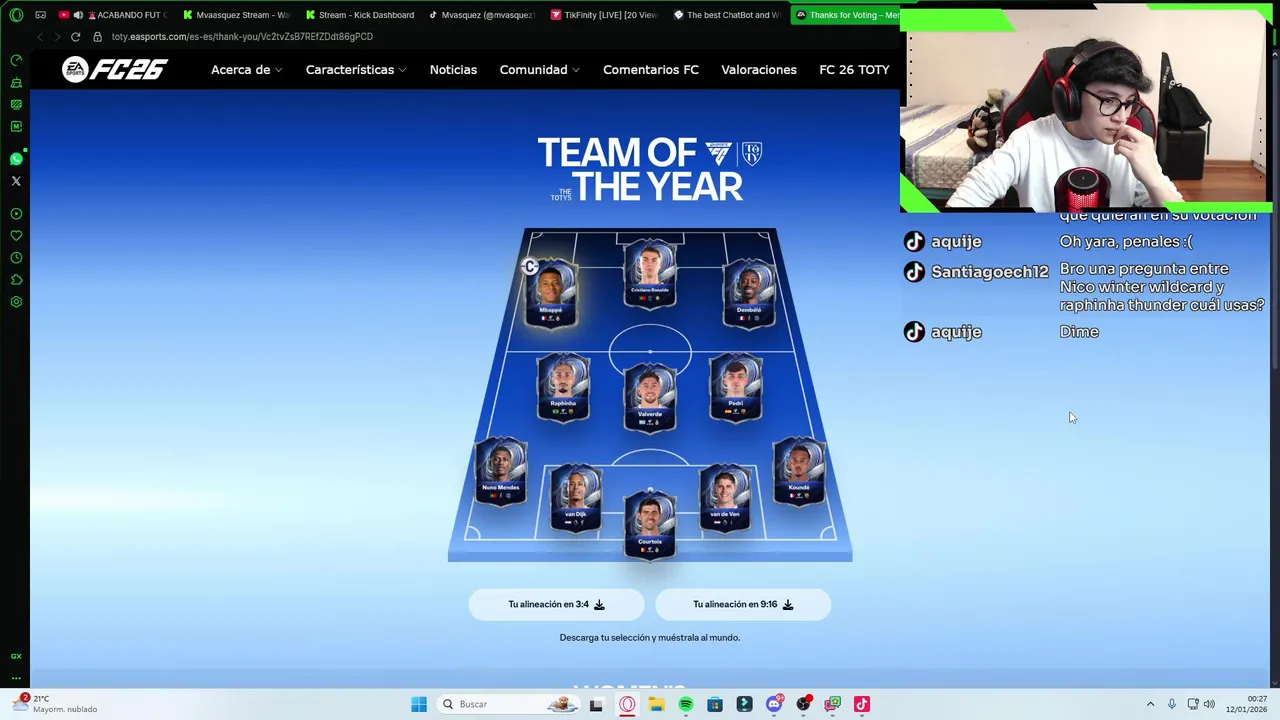Open GX Control speedometer icon in sidebar

tap(16, 60)
